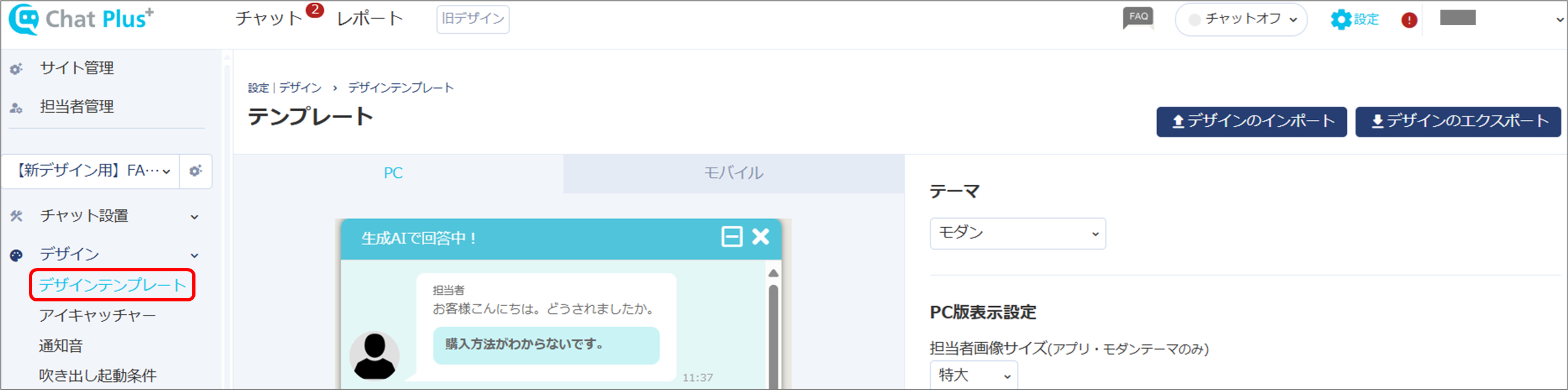Open the チャット top menu

point(269,18)
